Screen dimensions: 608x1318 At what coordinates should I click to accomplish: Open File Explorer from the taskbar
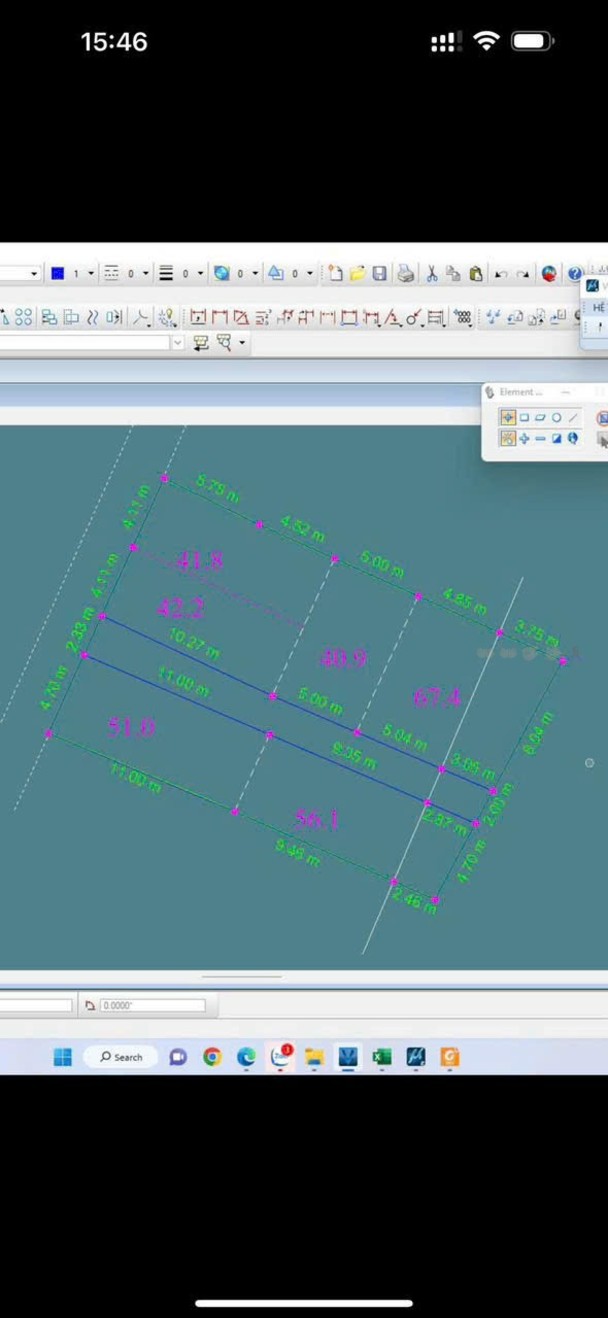point(314,1057)
